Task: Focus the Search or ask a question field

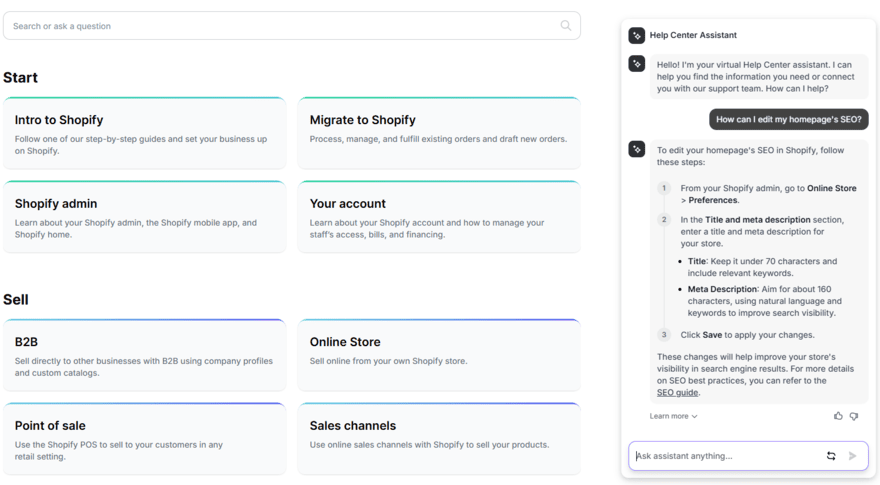Action: (292, 26)
